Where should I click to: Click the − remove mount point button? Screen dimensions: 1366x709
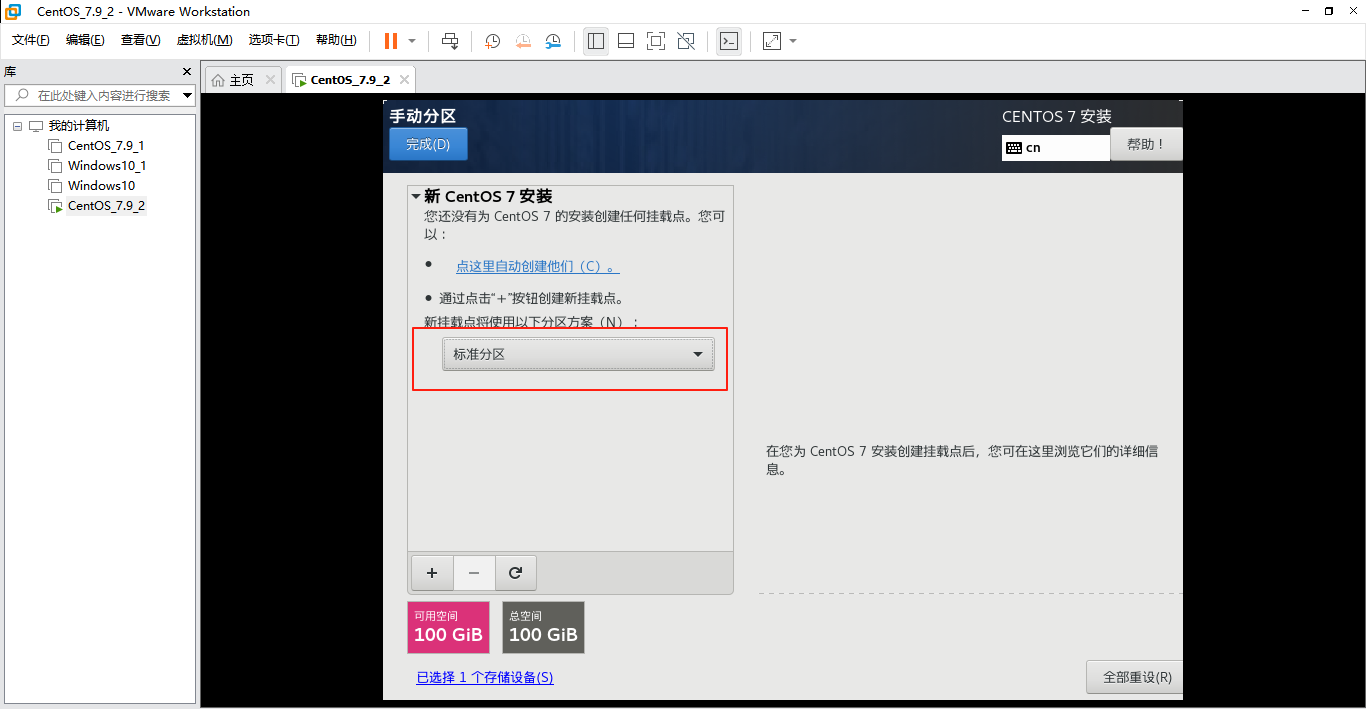click(x=474, y=573)
